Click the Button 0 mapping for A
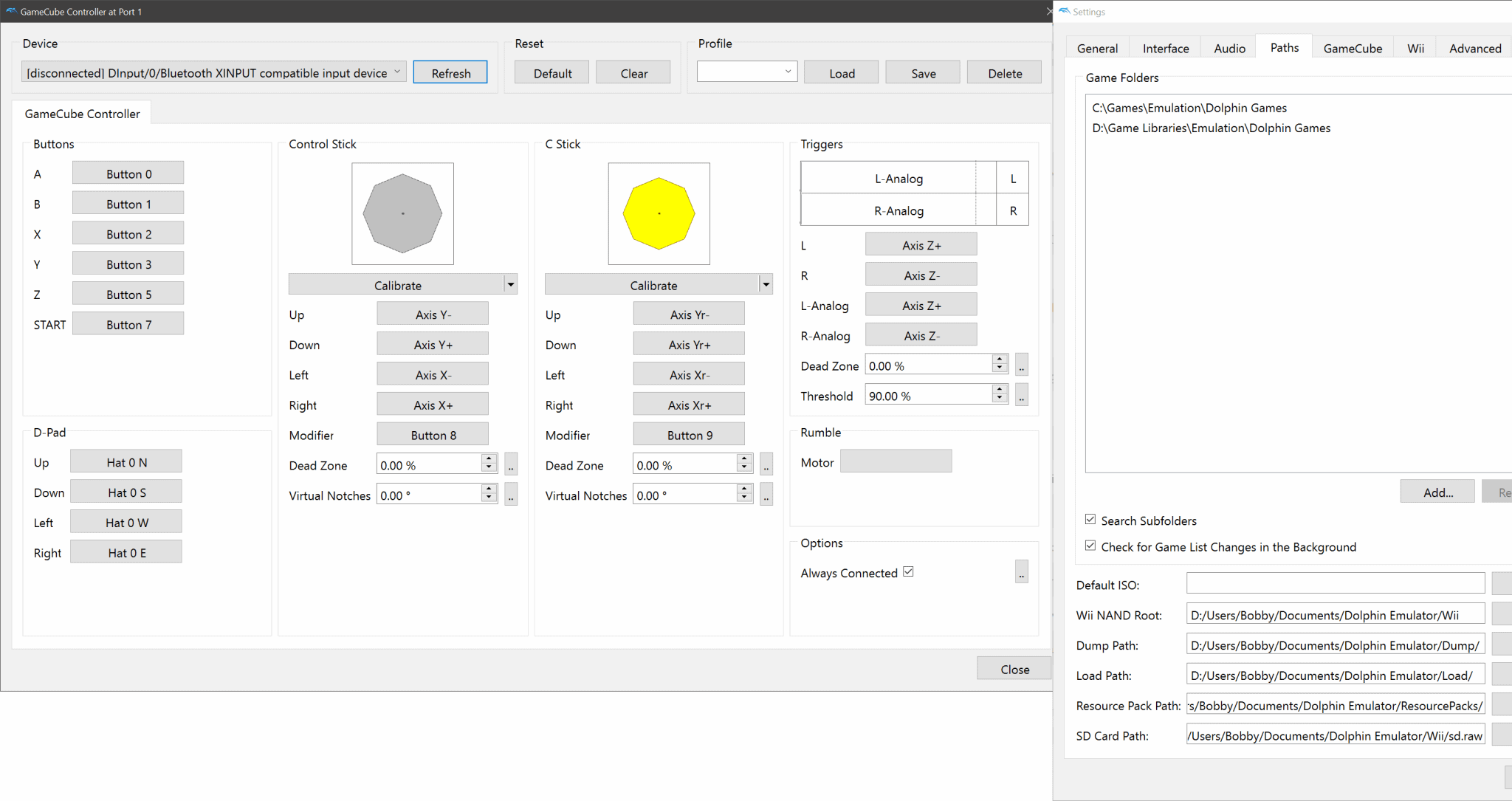Screen dimensions: 1512x801 point(128,173)
